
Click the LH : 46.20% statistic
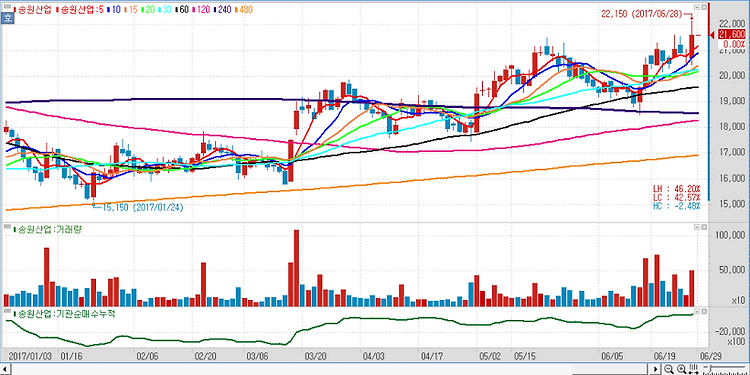coord(676,189)
